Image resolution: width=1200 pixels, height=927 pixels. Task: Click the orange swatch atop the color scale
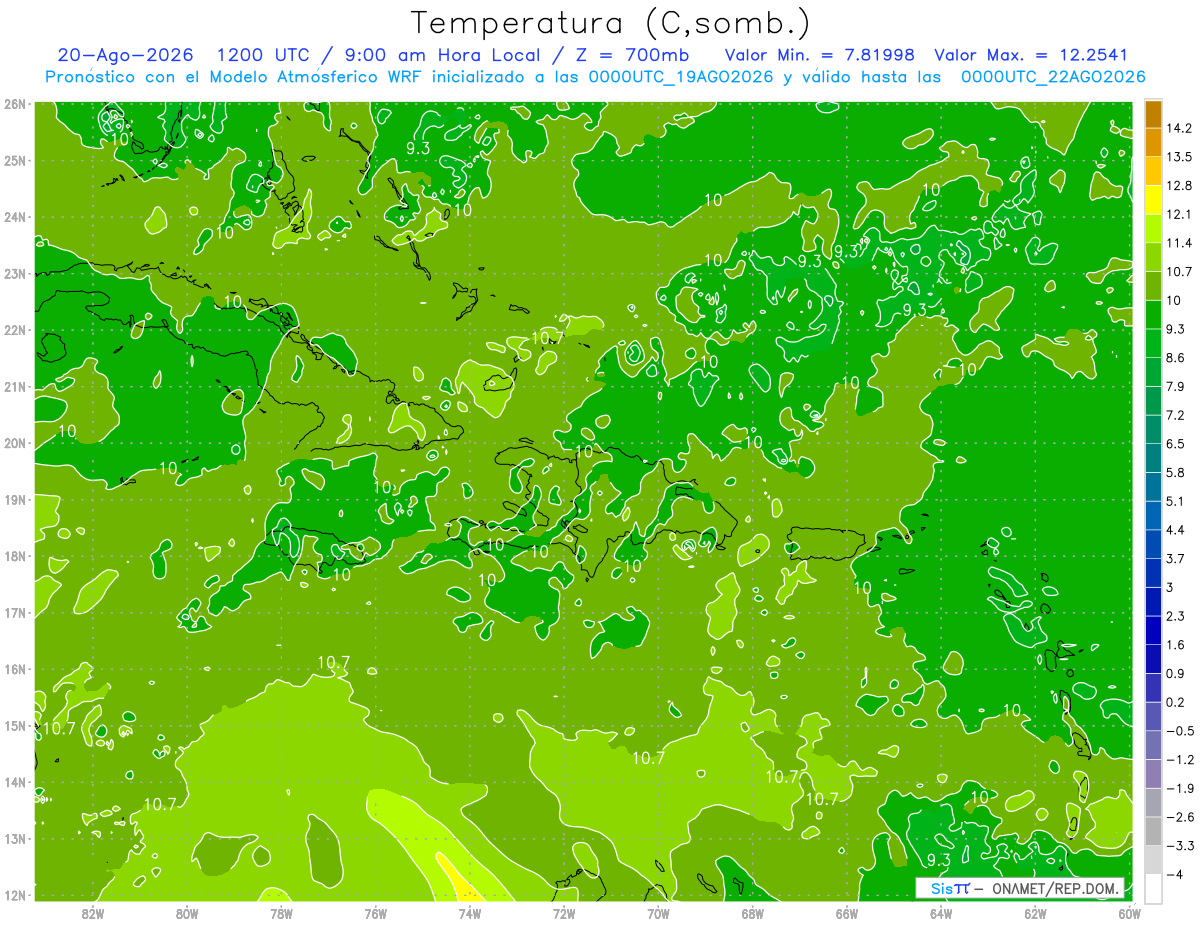click(x=1153, y=114)
